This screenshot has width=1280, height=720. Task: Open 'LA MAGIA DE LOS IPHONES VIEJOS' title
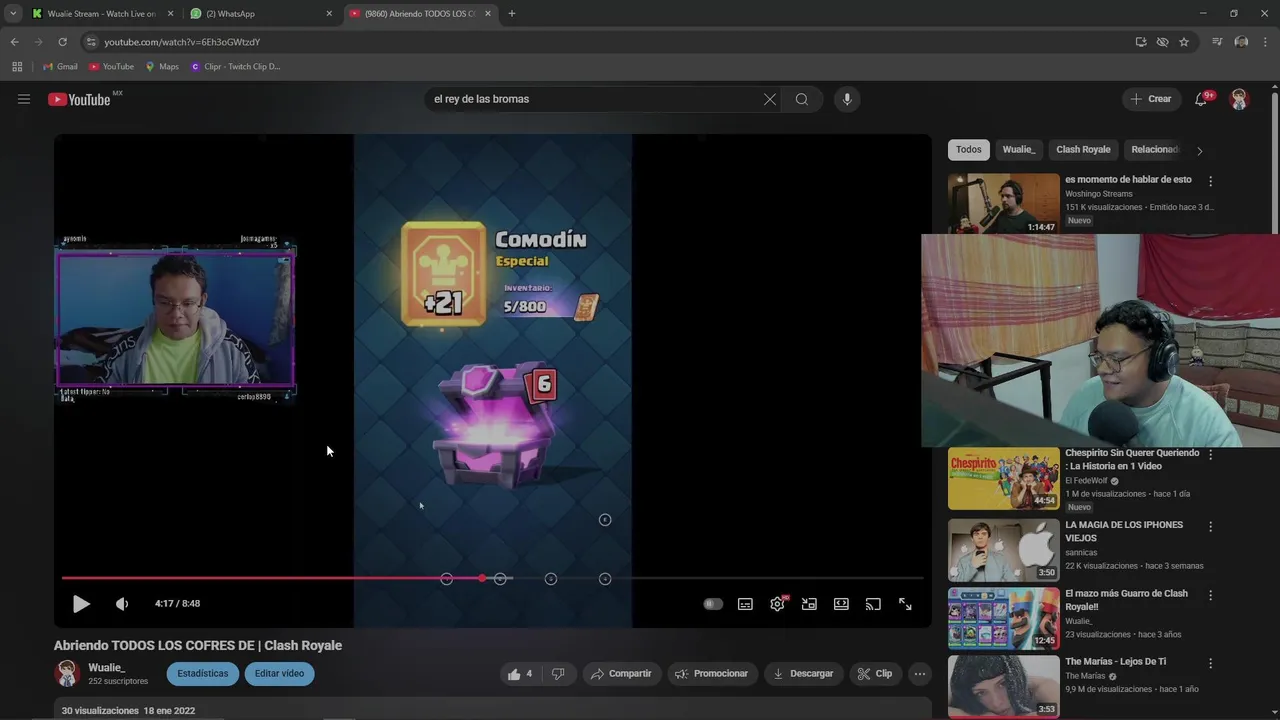[x=1123, y=531]
